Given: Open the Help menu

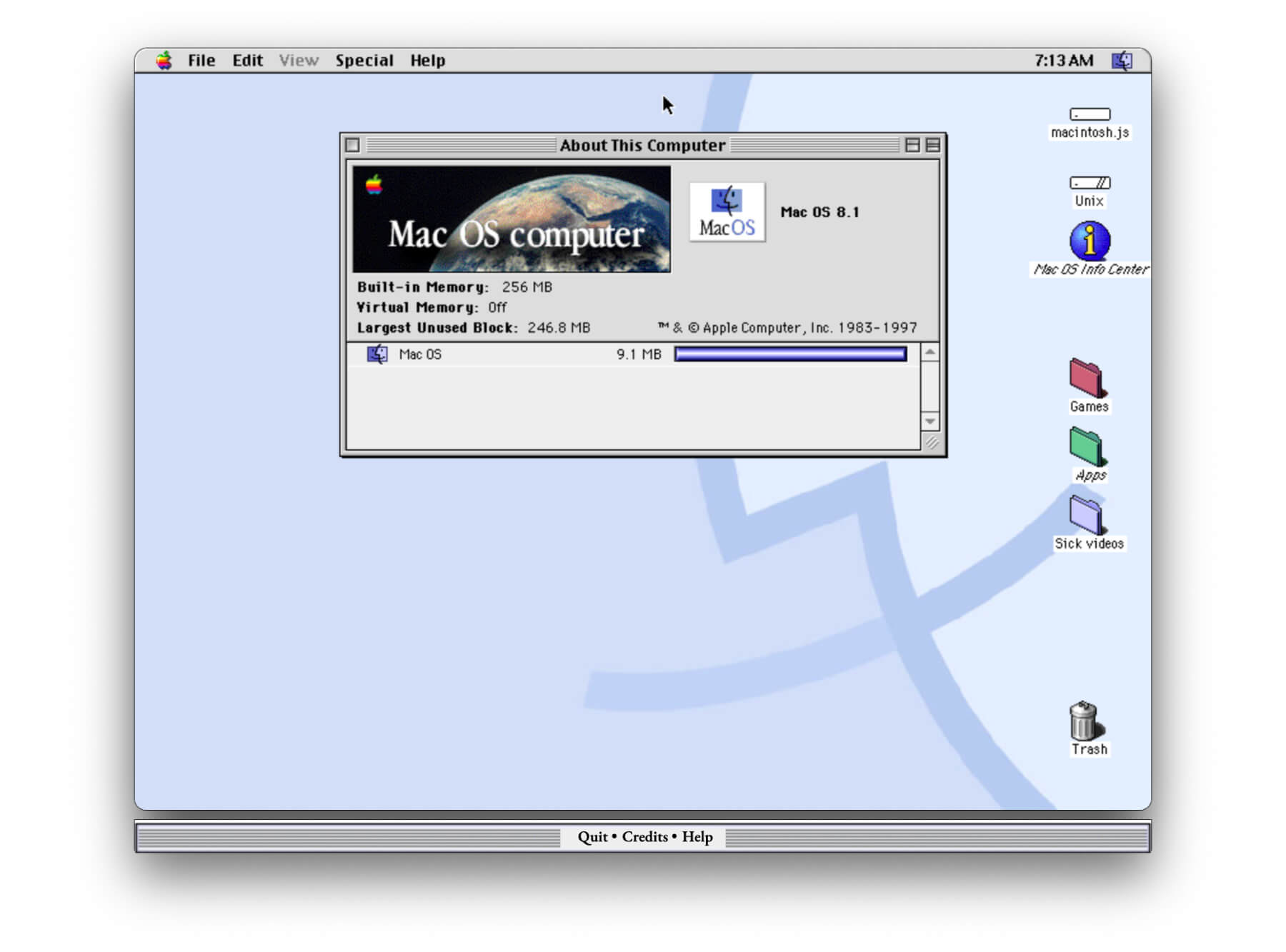Looking at the screenshot, I should point(427,61).
